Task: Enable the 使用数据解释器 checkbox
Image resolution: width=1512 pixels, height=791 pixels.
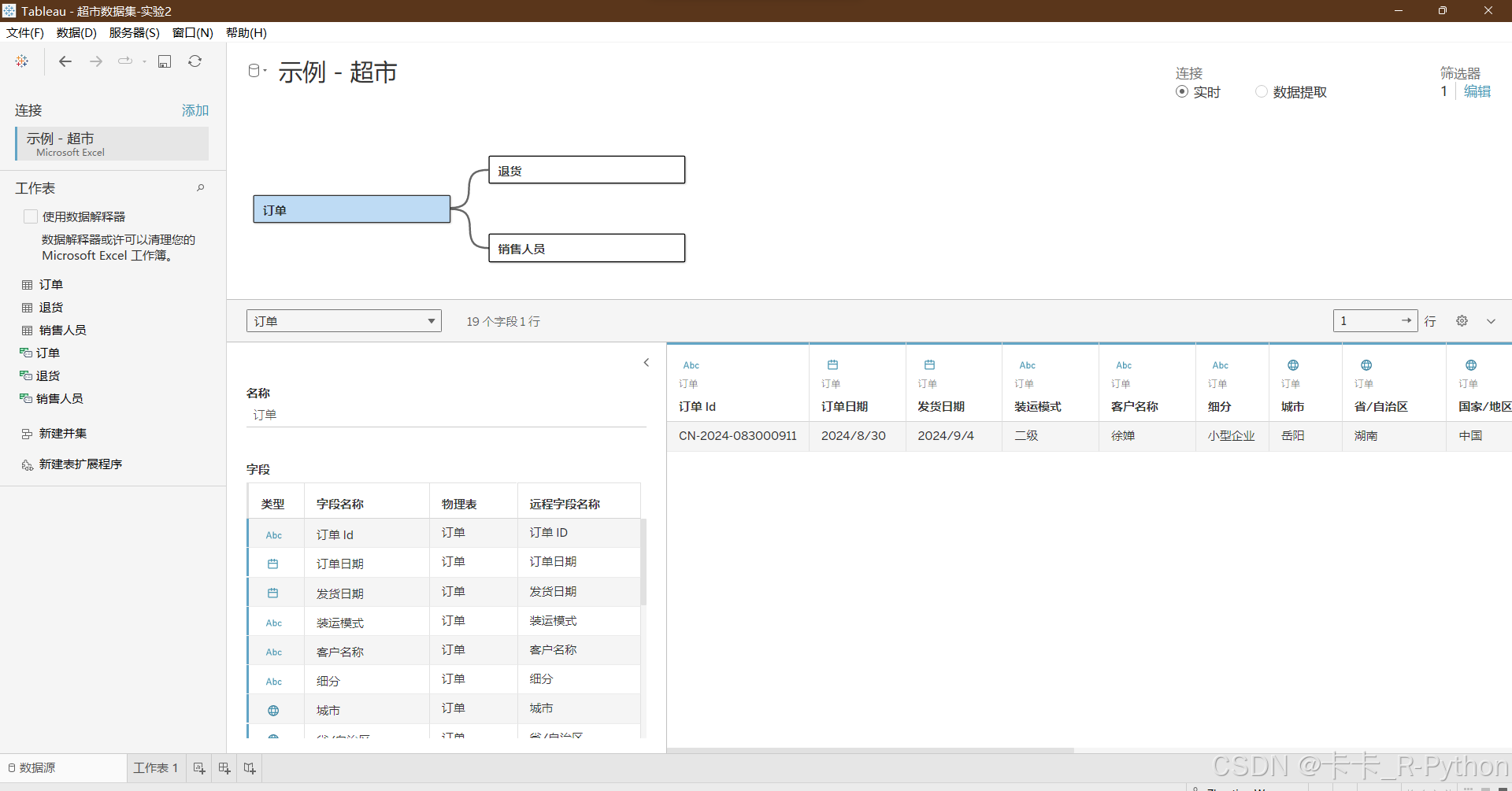Action: pos(31,216)
